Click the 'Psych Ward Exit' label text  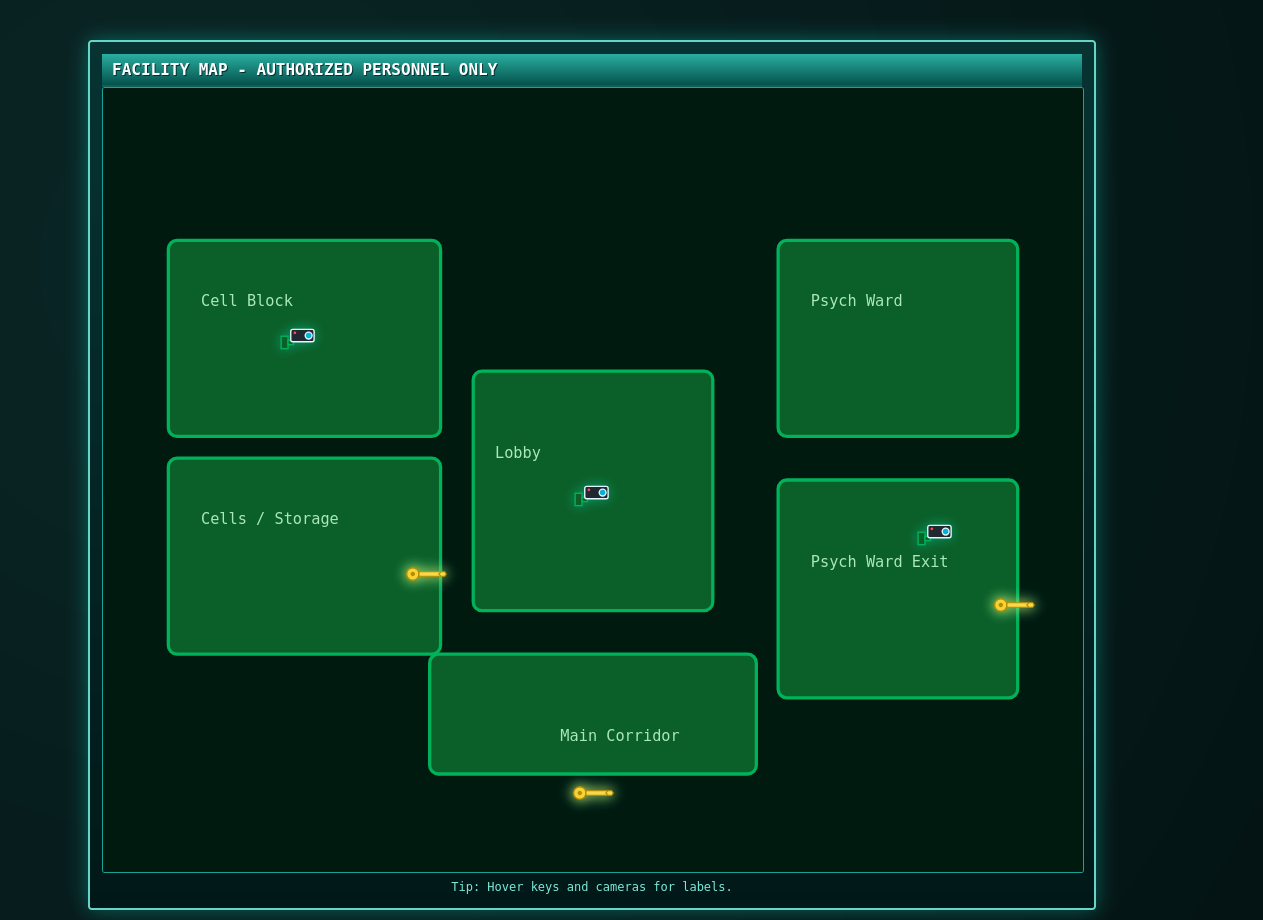point(879,562)
